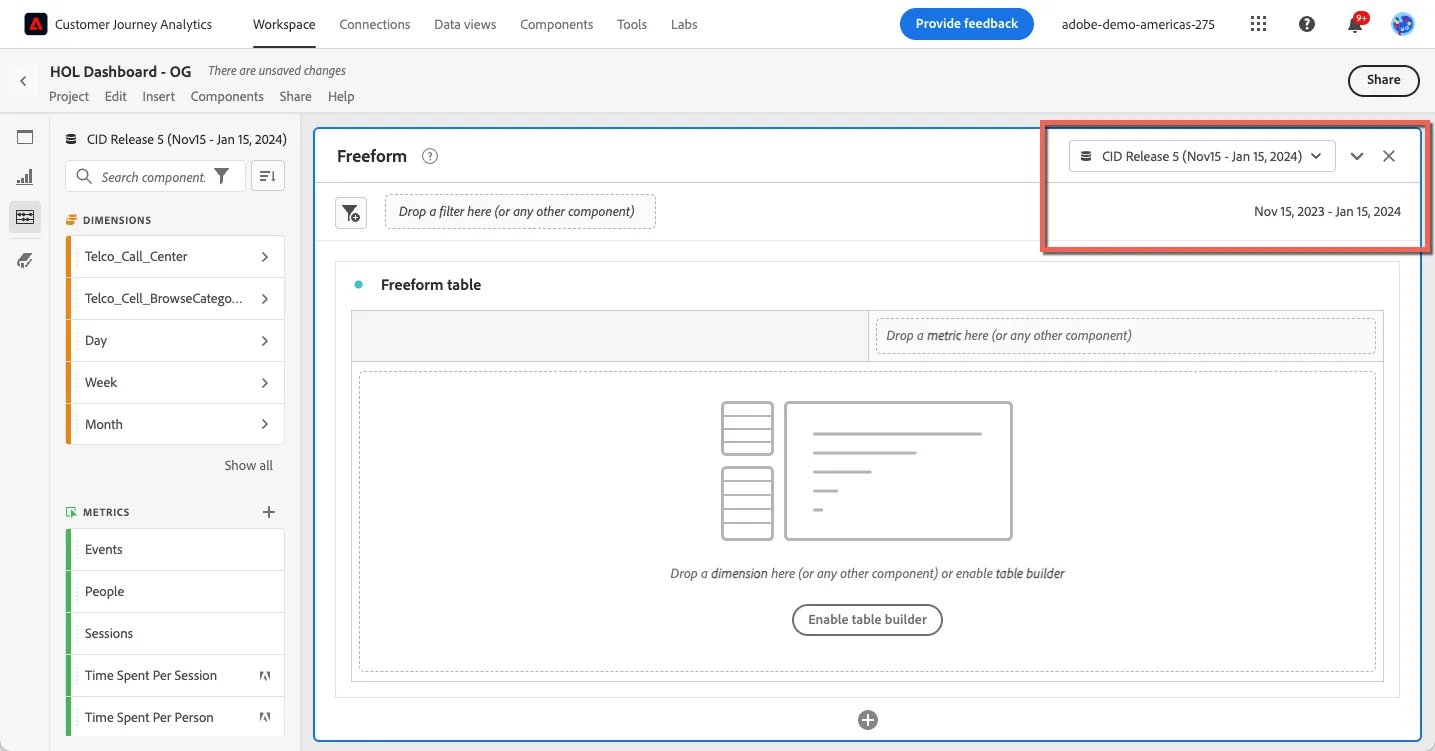
Task: Open the Components top navigation tab
Action: click(556, 24)
